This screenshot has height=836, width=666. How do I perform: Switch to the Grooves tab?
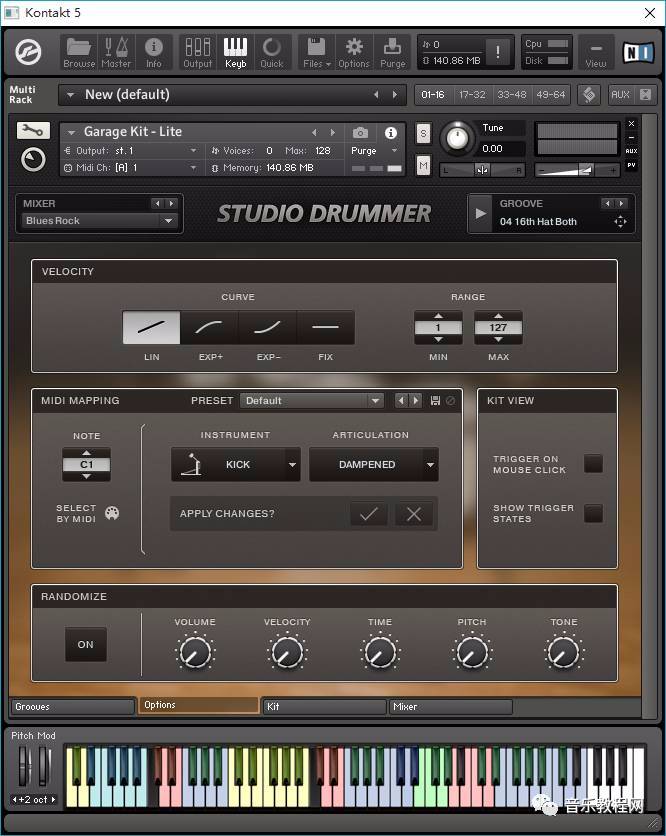73,706
